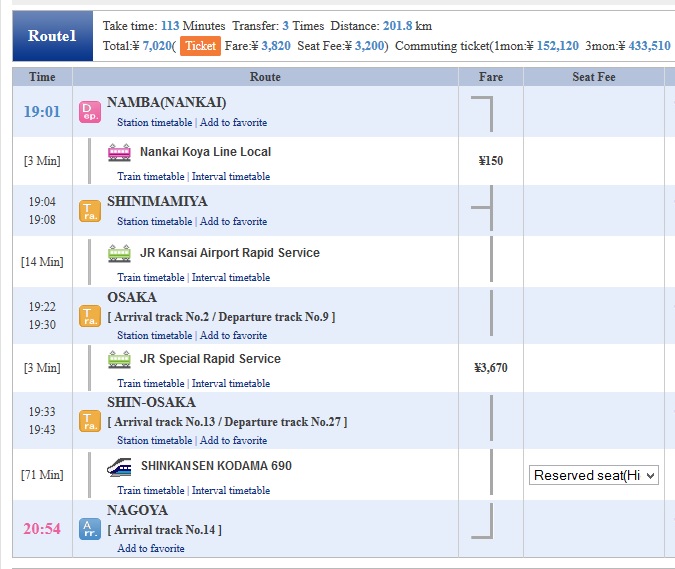The image size is (675, 569).
Task: Click the NAMBA(NANKAI) station name
Action: coord(166,102)
